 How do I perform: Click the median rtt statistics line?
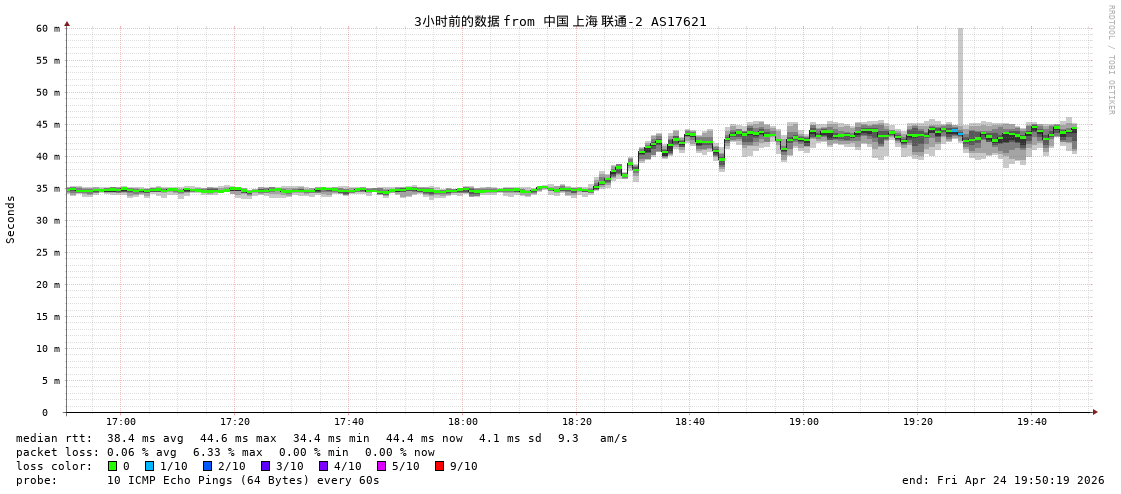(x=321, y=438)
